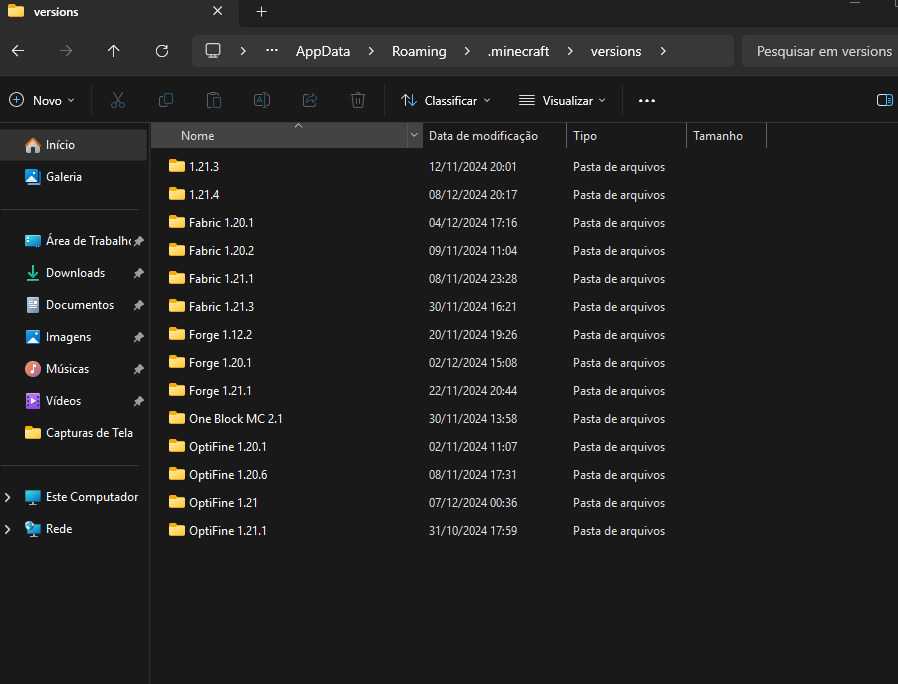Open Início in the sidebar
Screen dimensions: 898x684
pos(74,145)
